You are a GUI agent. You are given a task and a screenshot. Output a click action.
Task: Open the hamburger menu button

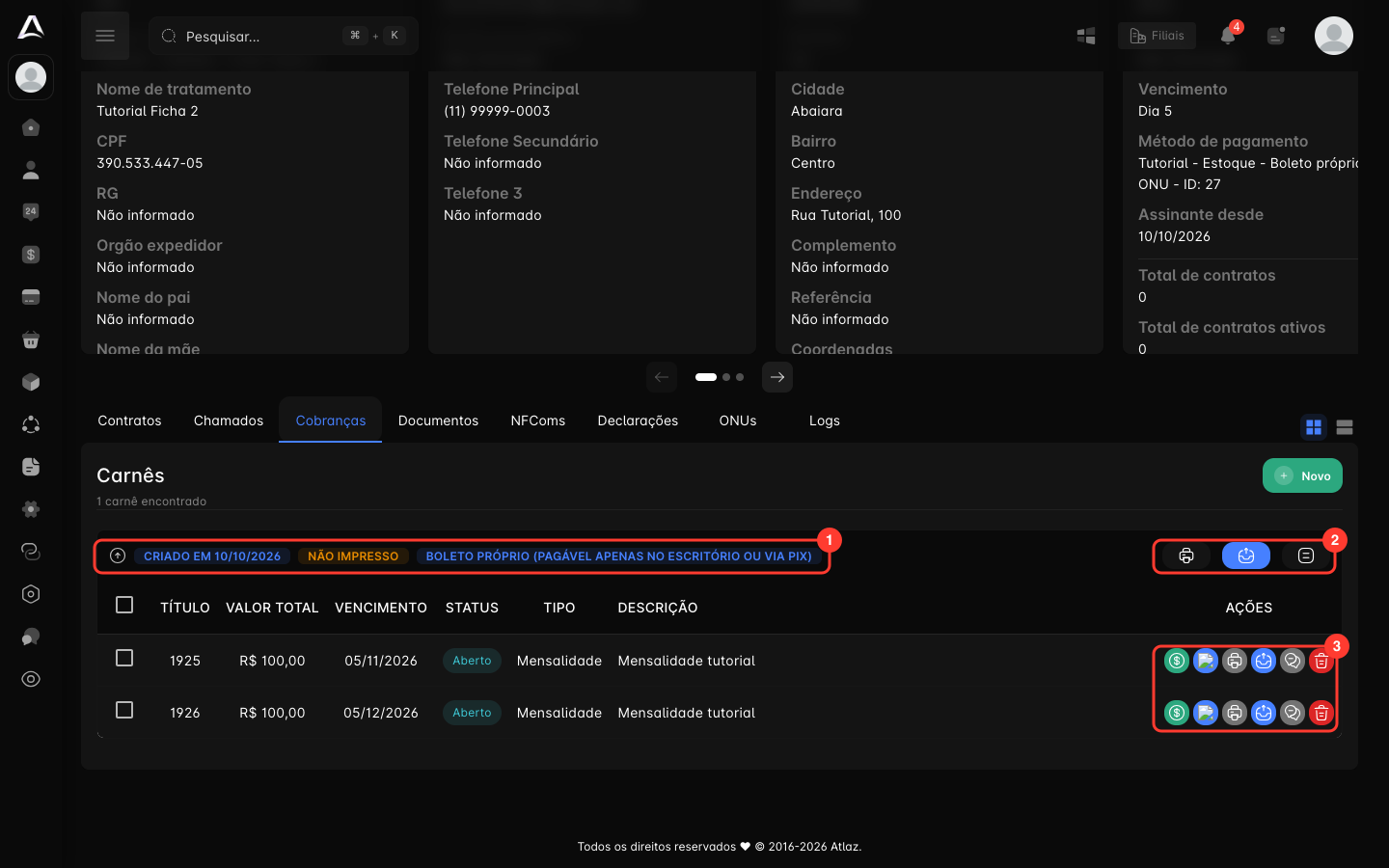105,36
